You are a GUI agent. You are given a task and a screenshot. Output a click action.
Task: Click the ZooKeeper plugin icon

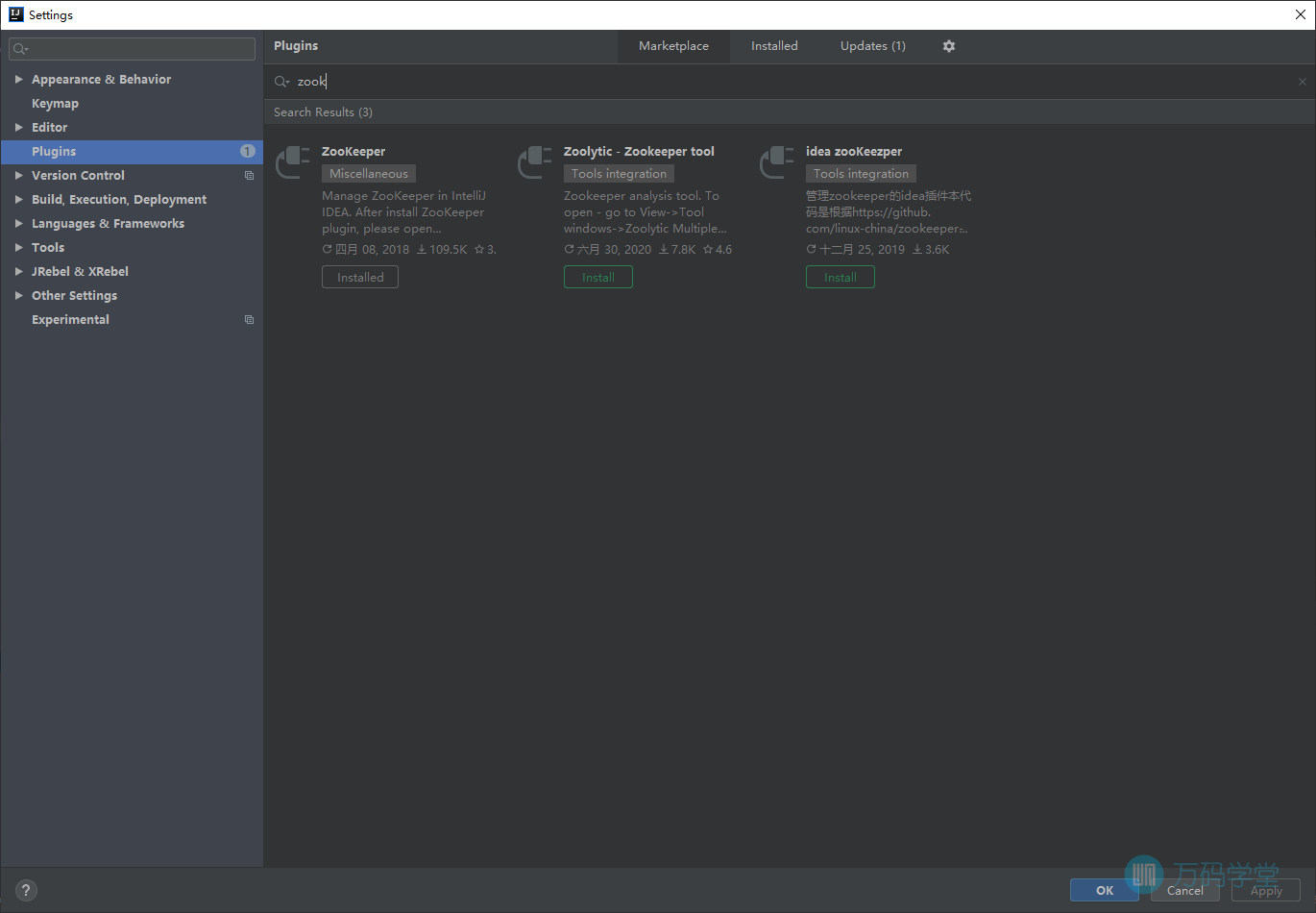point(293,162)
